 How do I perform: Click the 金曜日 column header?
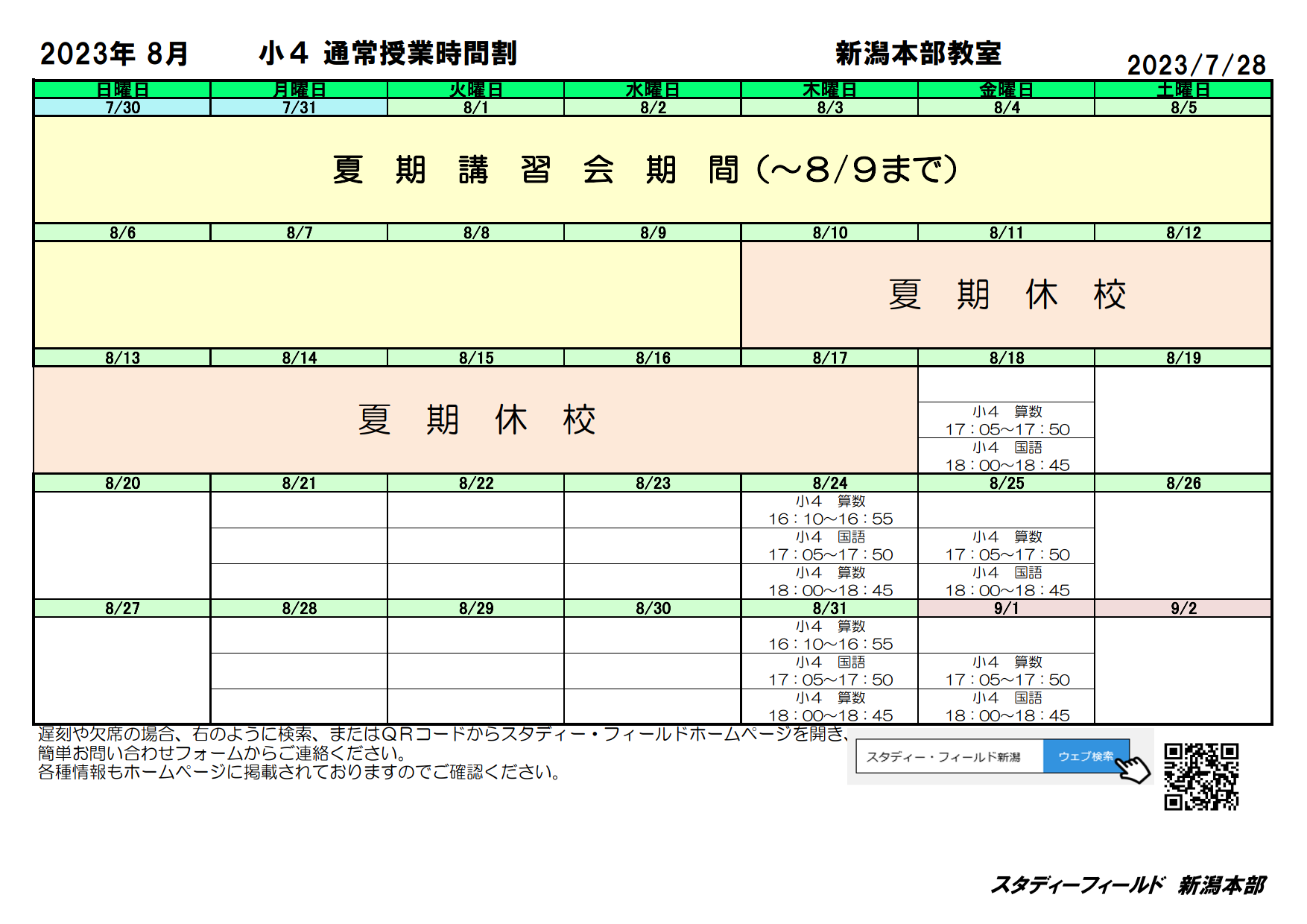pyautogui.click(x=1007, y=89)
